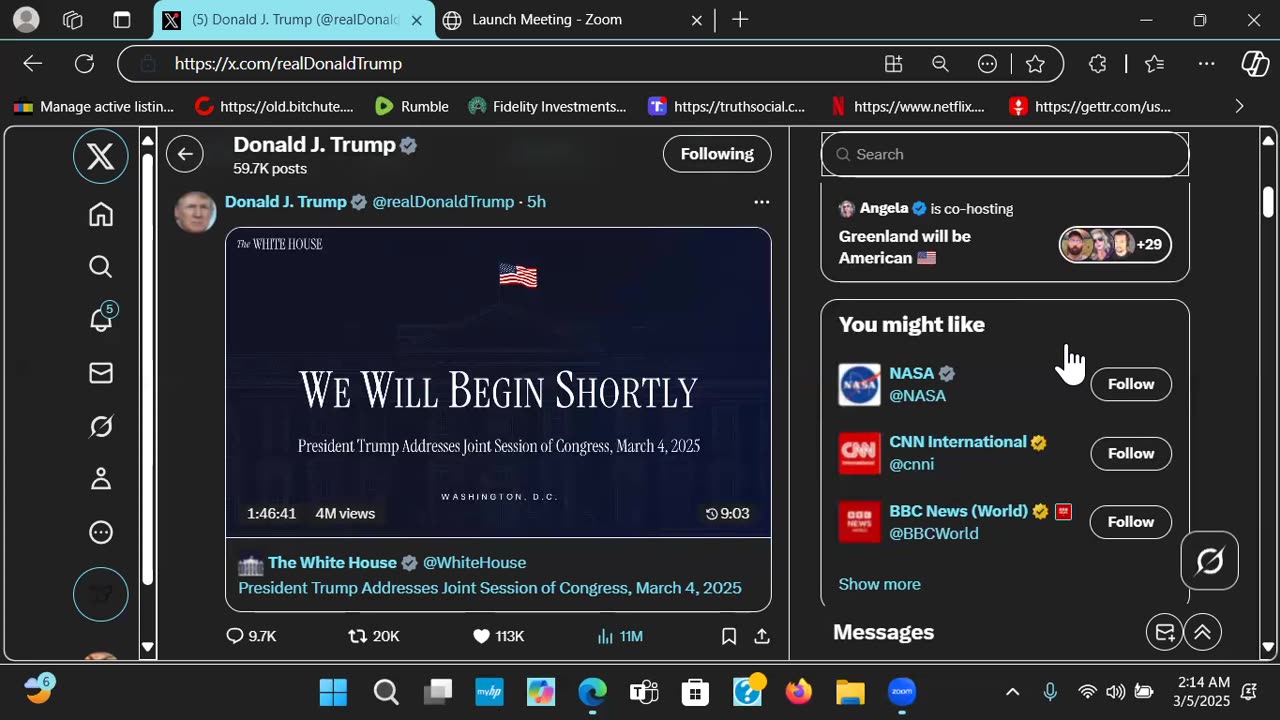Image resolution: width=1280 pixels, height=720 pixels.
Task: Refresh the browser page
Action: click(85, 64)
